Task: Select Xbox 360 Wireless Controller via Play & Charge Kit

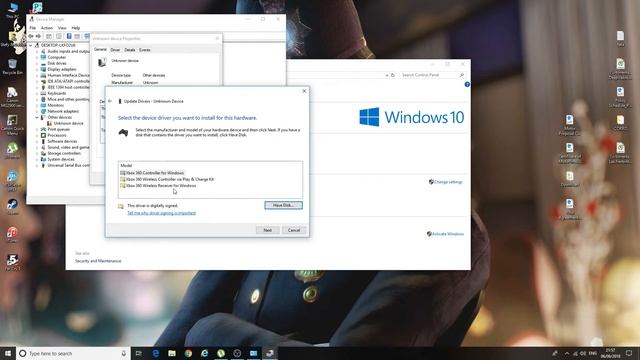Action: tap(167, 179)
